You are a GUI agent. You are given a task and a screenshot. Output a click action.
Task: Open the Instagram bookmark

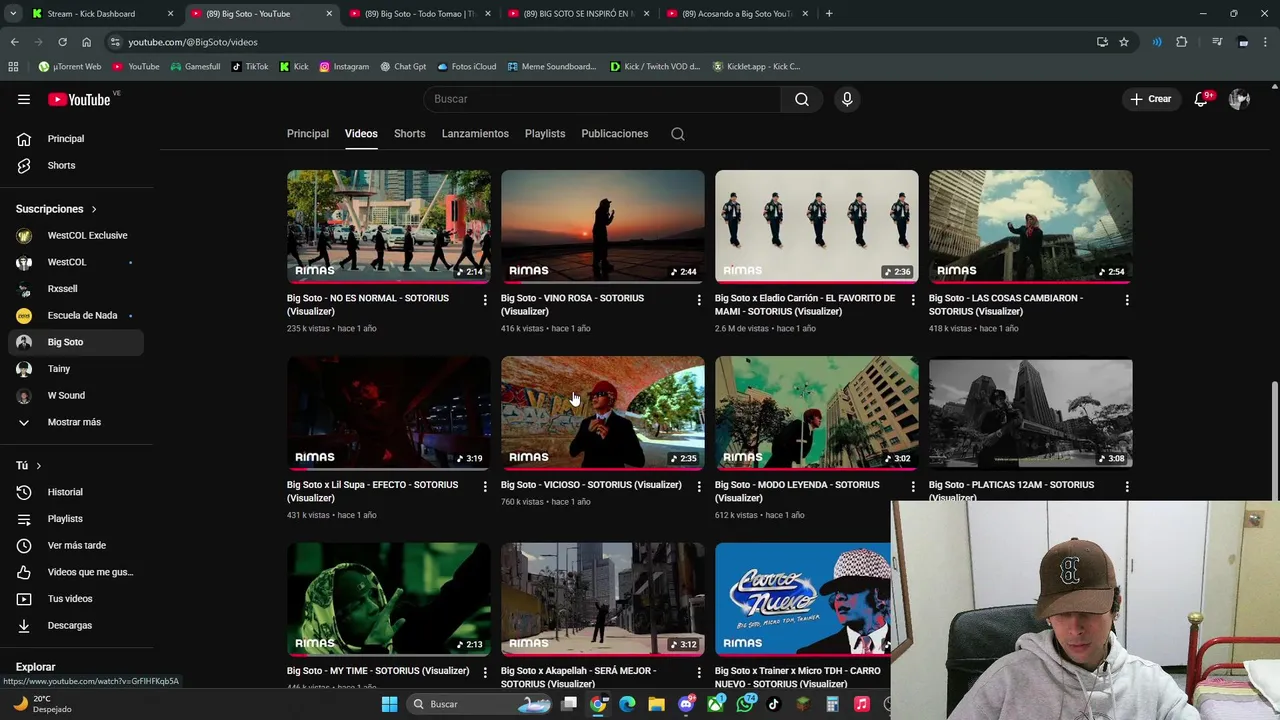point(344,67)
